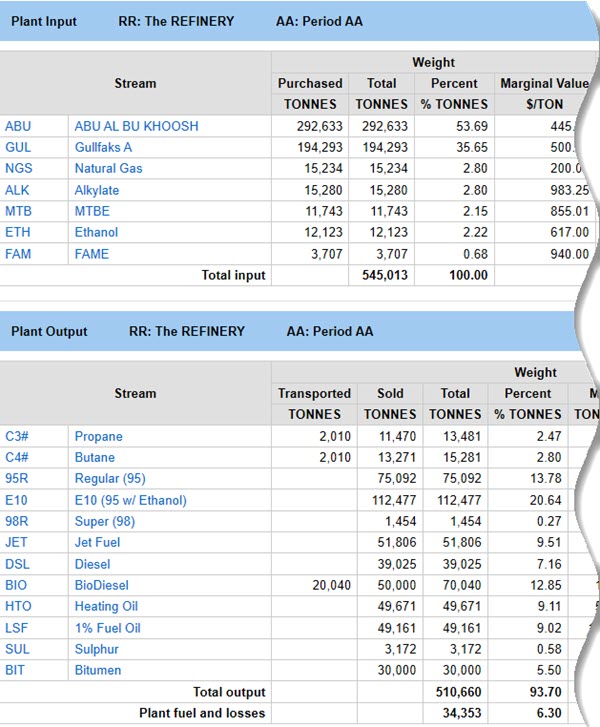Open the Bitumen stream link
Screen dimensions: 600x727
click(x=98, y=670)
